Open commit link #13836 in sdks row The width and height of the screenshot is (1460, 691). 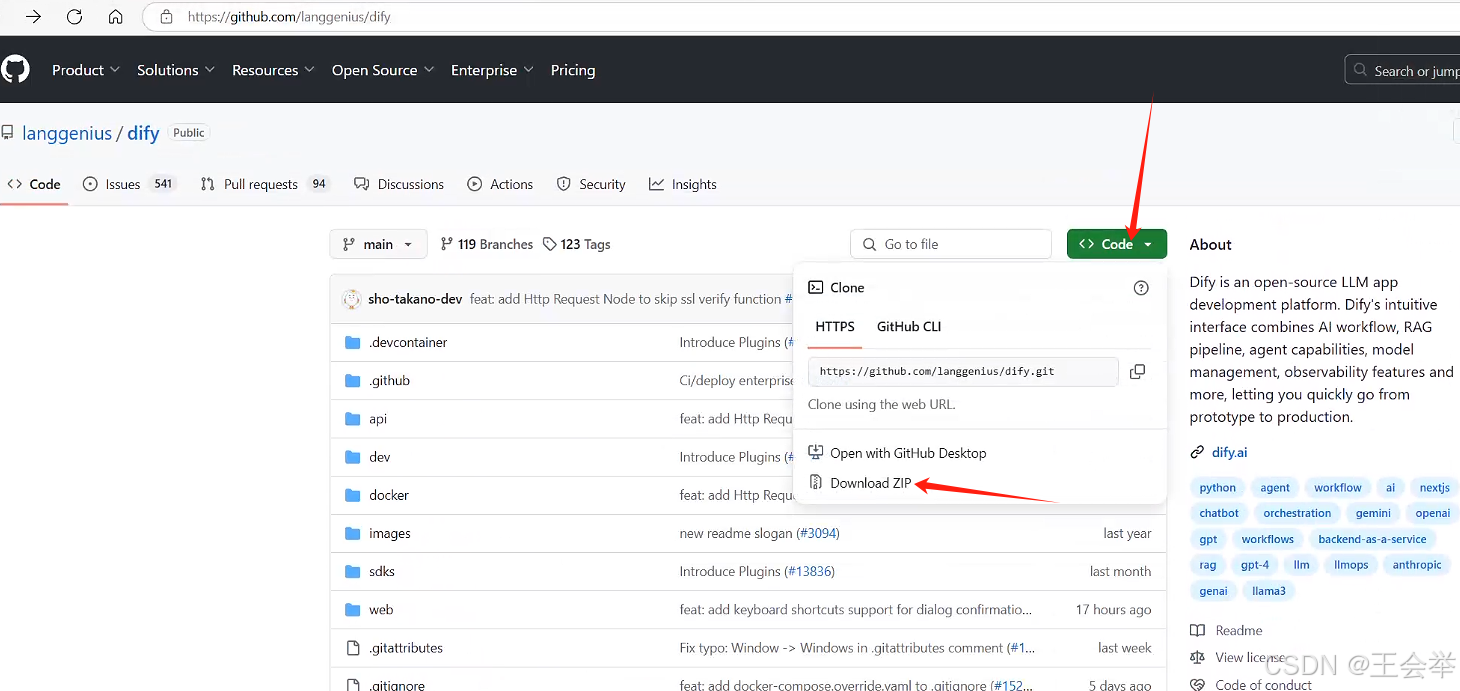[x=810, y=571]
